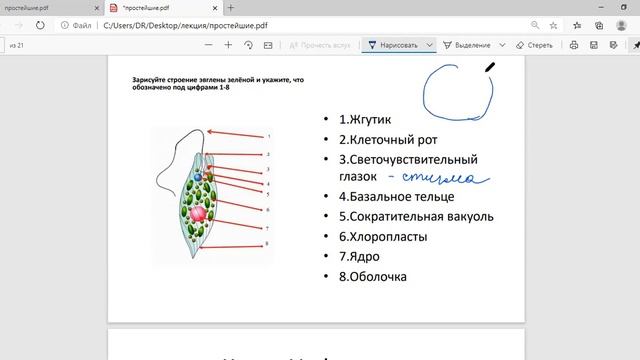Restore down the browser window
Screen dimensions: 640x360
pyautogui.click(x=624, y=7)
